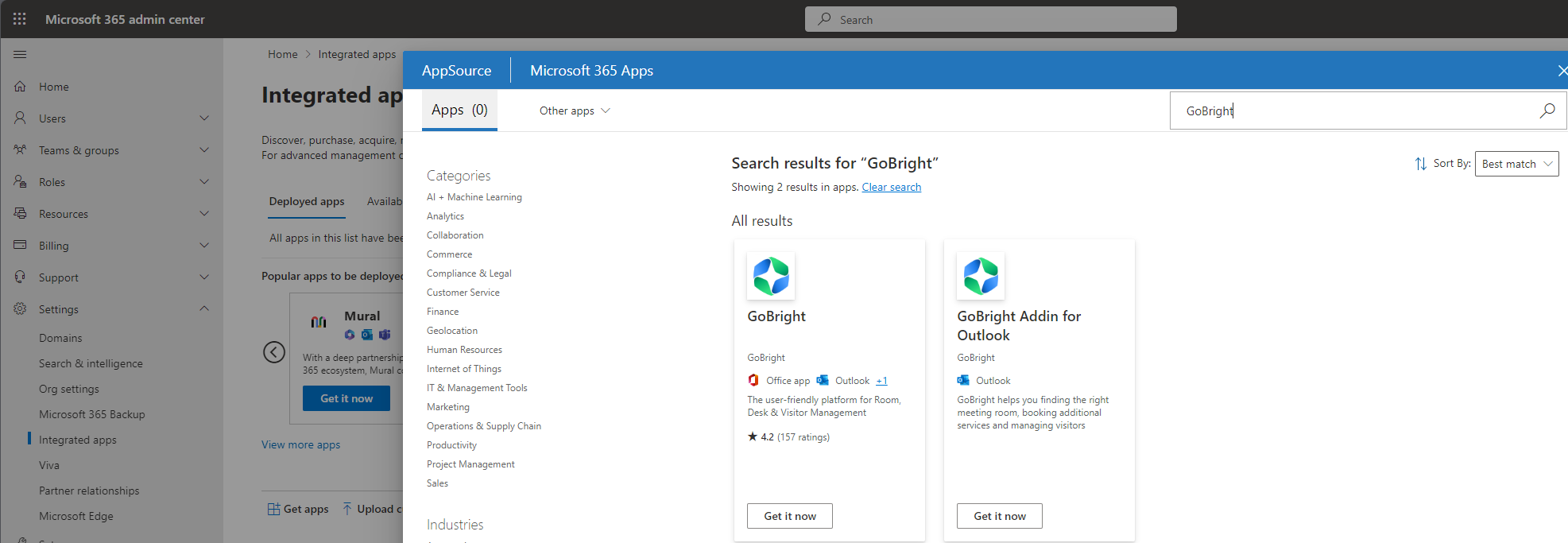This screenshot has height=543, width=1568.
Task: Click the previous carousel arrow
Action: point(274,352)
